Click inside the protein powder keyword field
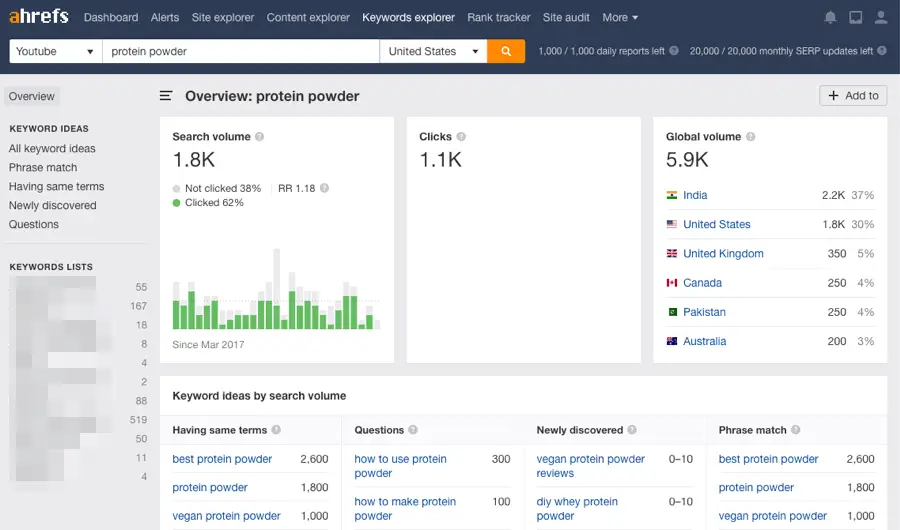The image size is (900, 530). tap(240, 51)
